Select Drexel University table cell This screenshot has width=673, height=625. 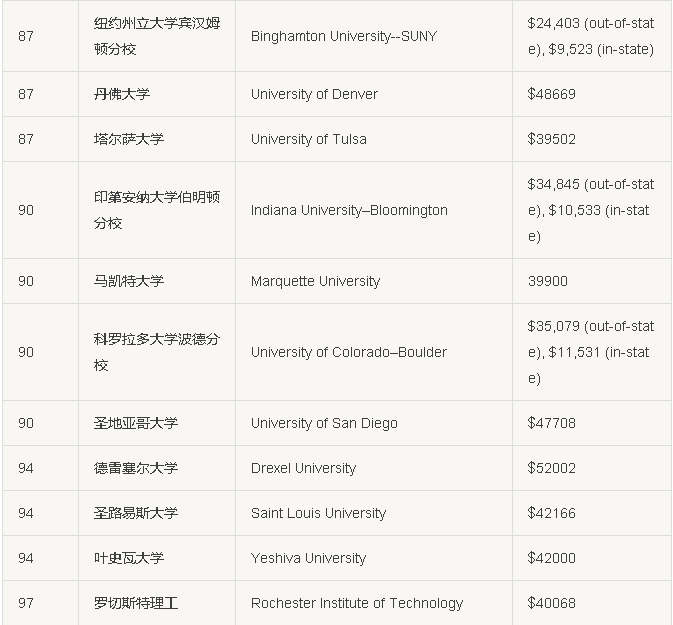pyautogui.click(x=303, y=468)
